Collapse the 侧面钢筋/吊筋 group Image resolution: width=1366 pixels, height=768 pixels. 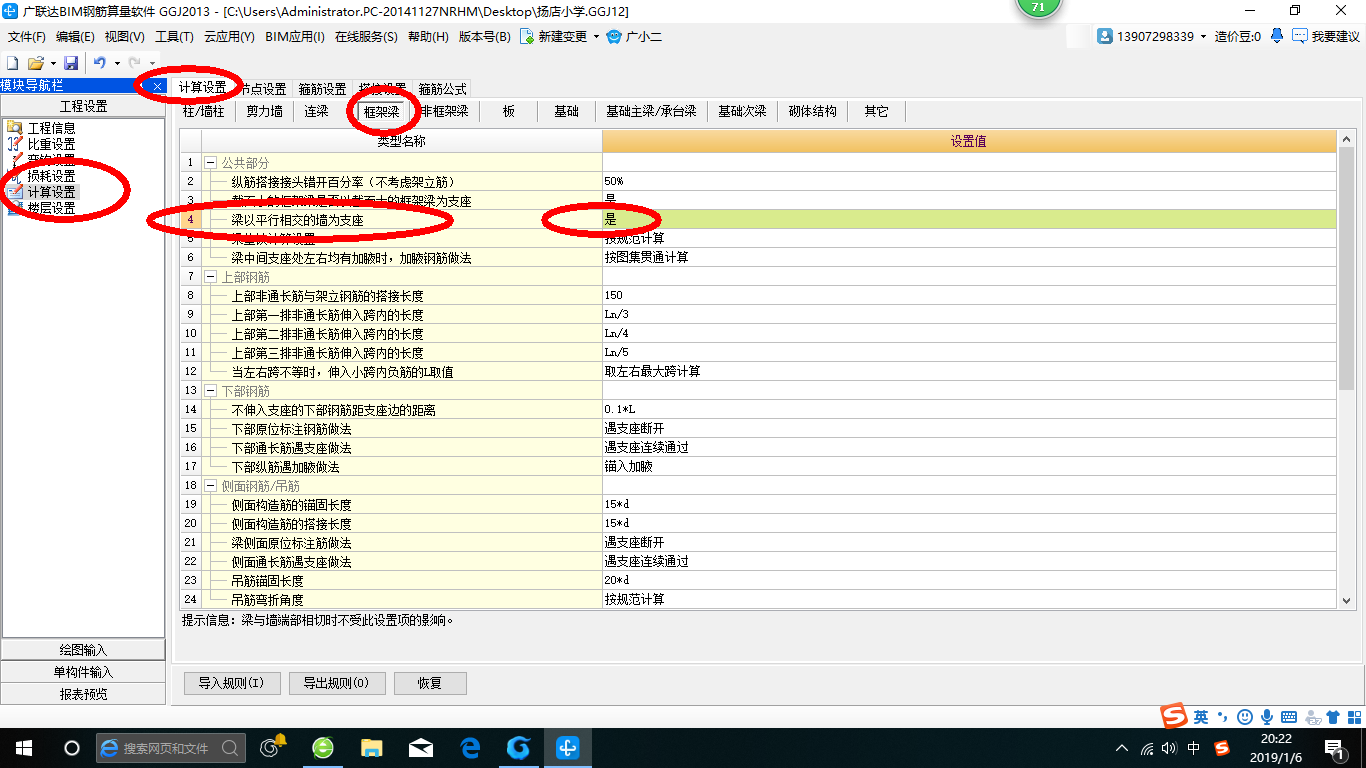[210, 486]
